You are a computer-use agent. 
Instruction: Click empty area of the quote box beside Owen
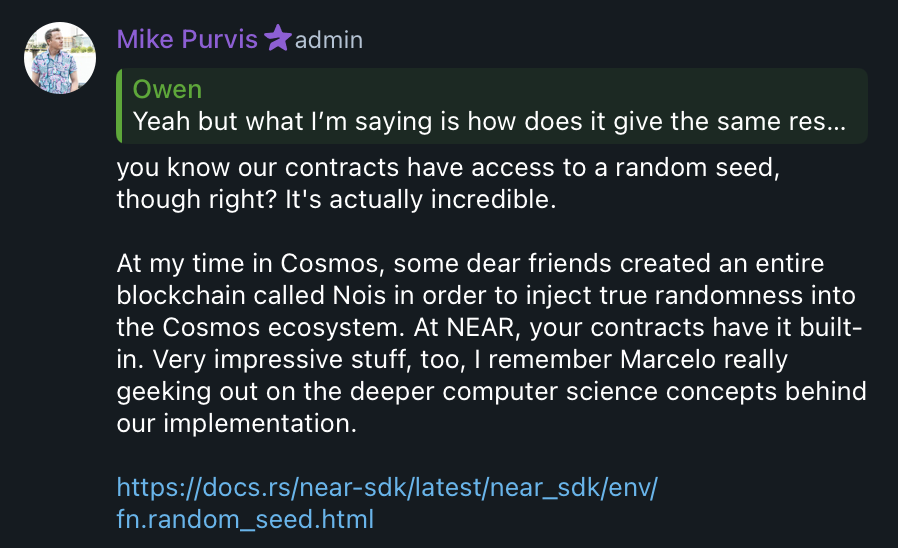pyautogui.click(x=533, y=89)
